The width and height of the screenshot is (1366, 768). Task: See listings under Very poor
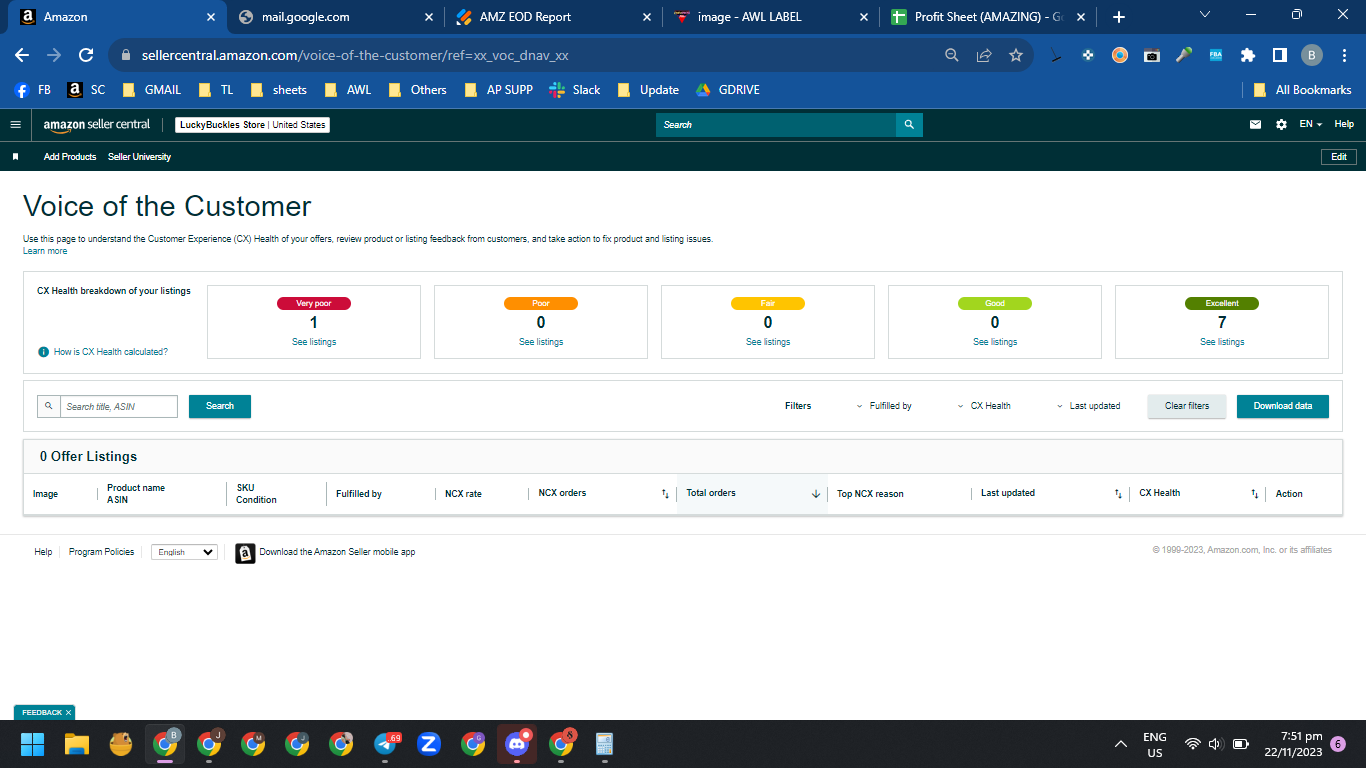pyautogui.click(x=314, y=342)
